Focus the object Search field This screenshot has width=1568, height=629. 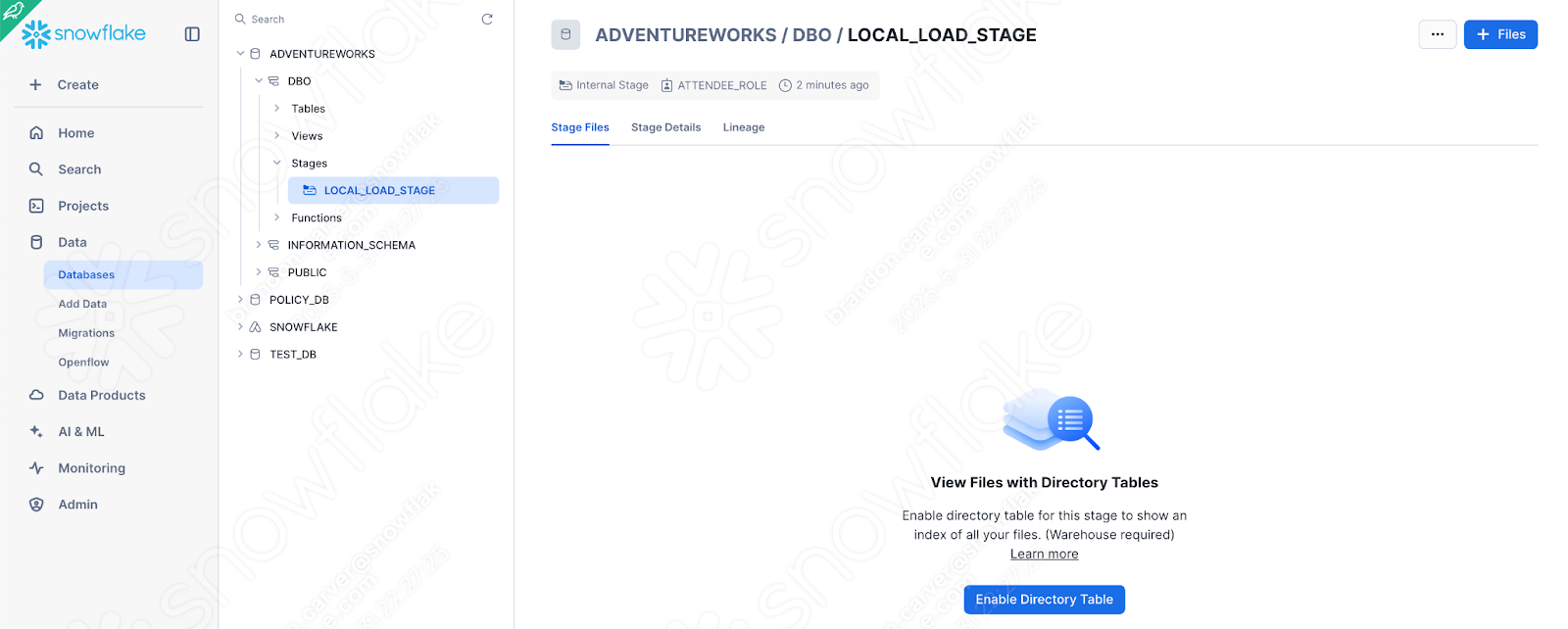click(x=358, y=20)
